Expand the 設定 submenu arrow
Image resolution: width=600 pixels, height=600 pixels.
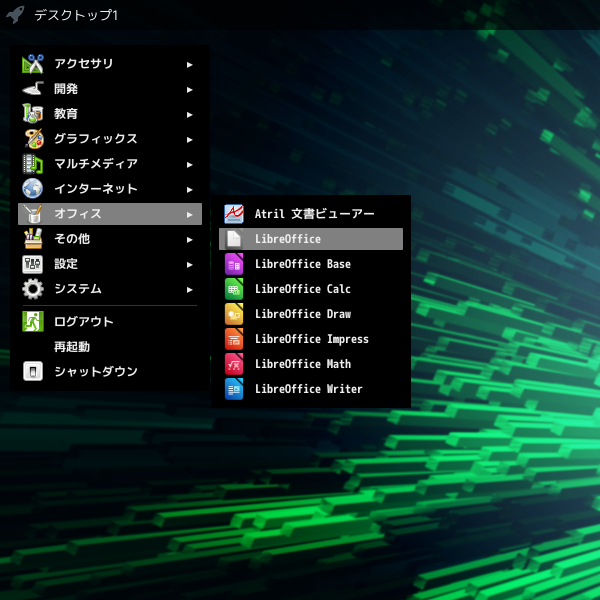(x=189, y=264)
